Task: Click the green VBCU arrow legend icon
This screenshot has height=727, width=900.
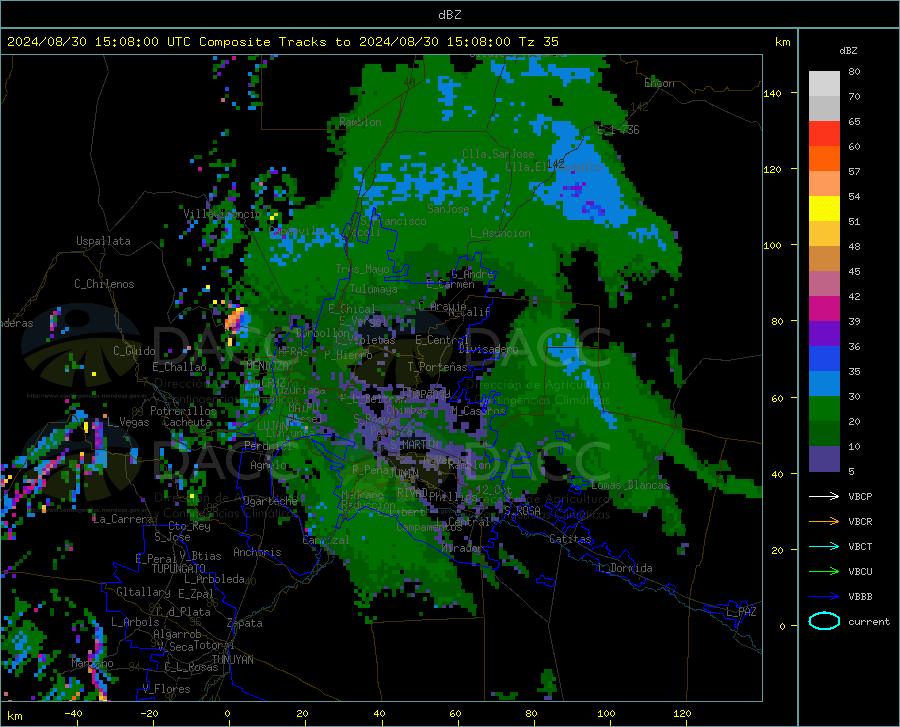Action: (x=824, y=572)
